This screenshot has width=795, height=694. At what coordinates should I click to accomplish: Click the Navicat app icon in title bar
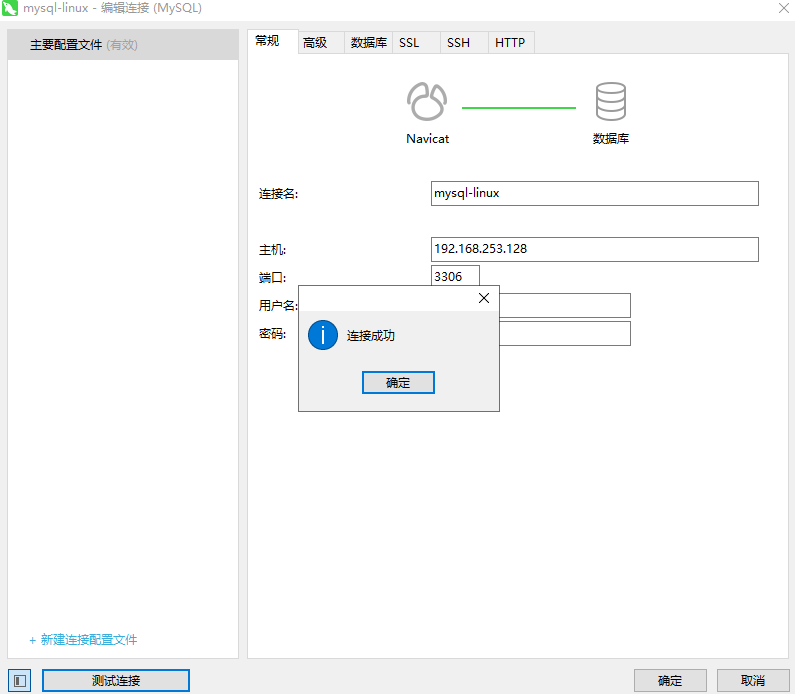pyautogui.click(x=10, y=8)
